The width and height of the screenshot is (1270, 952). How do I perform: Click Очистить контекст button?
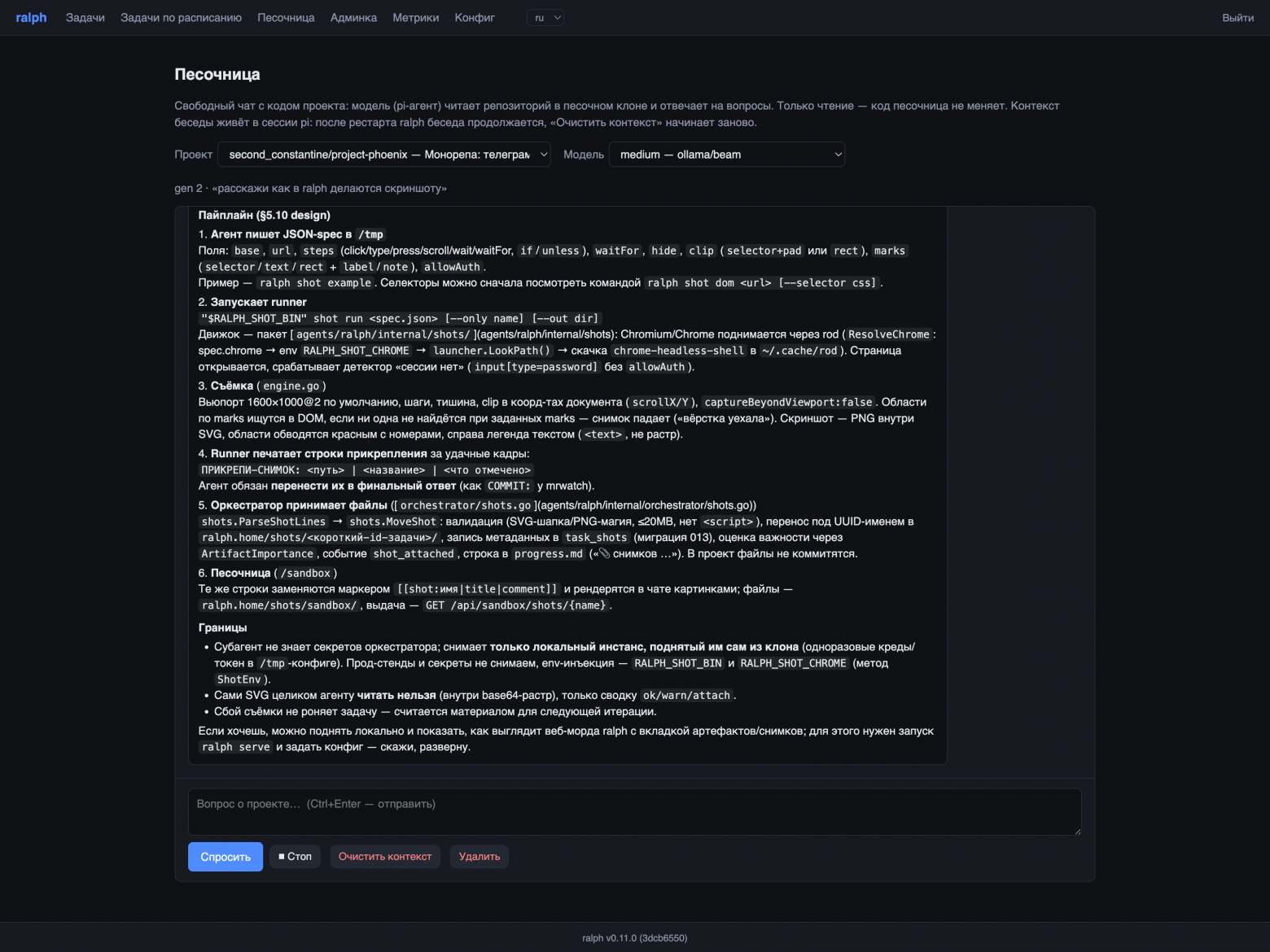point(385,857)
